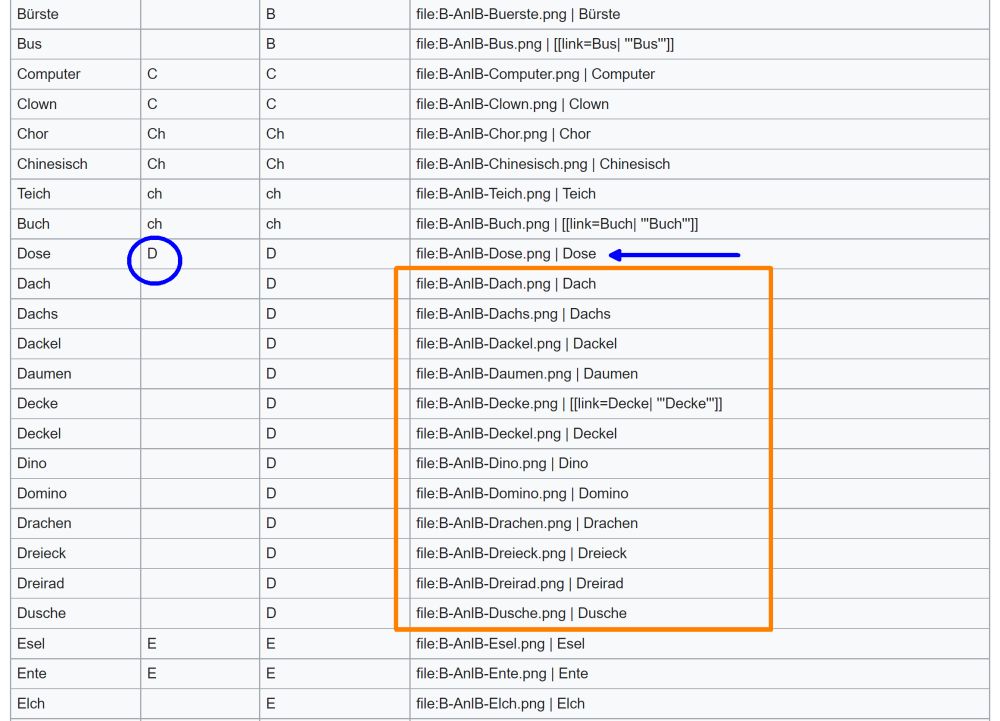The width and height of the screenshot is (1000, 721).
Task: Select the file:B-AnlB-Bus.png cell
Action: [x=545, y=44]
